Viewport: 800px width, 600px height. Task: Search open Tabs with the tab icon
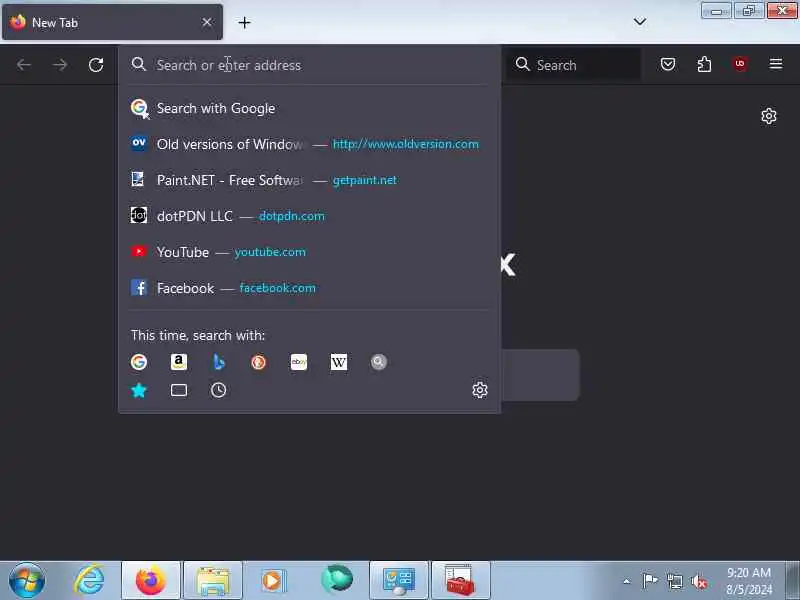179,390
